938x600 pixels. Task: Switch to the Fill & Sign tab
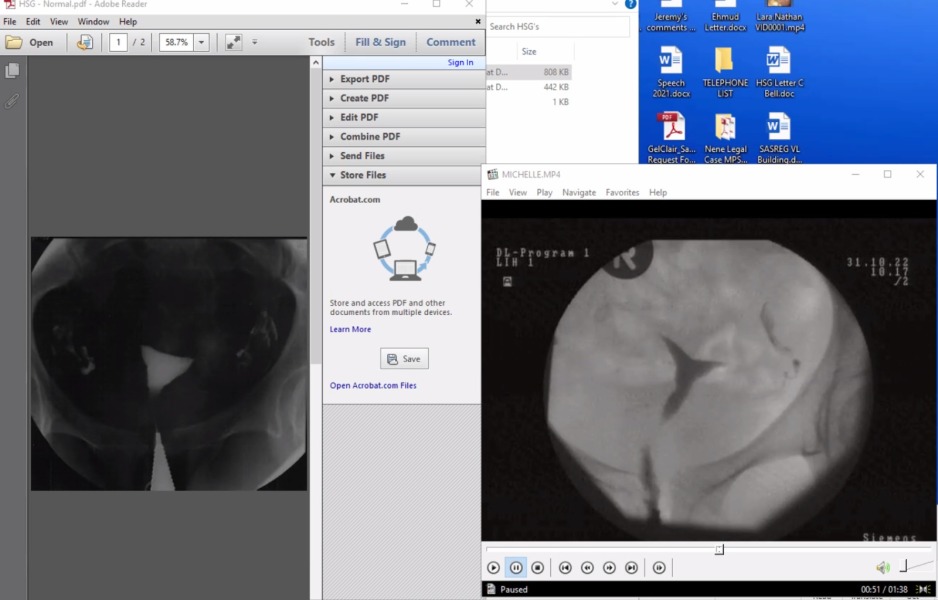(x=379, y=42)
